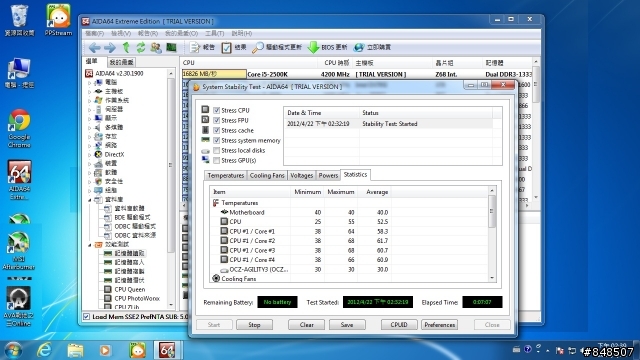Screen dimensions: 640x360
Task: Click the Windows Start orb
Action: tap(13, 350)
